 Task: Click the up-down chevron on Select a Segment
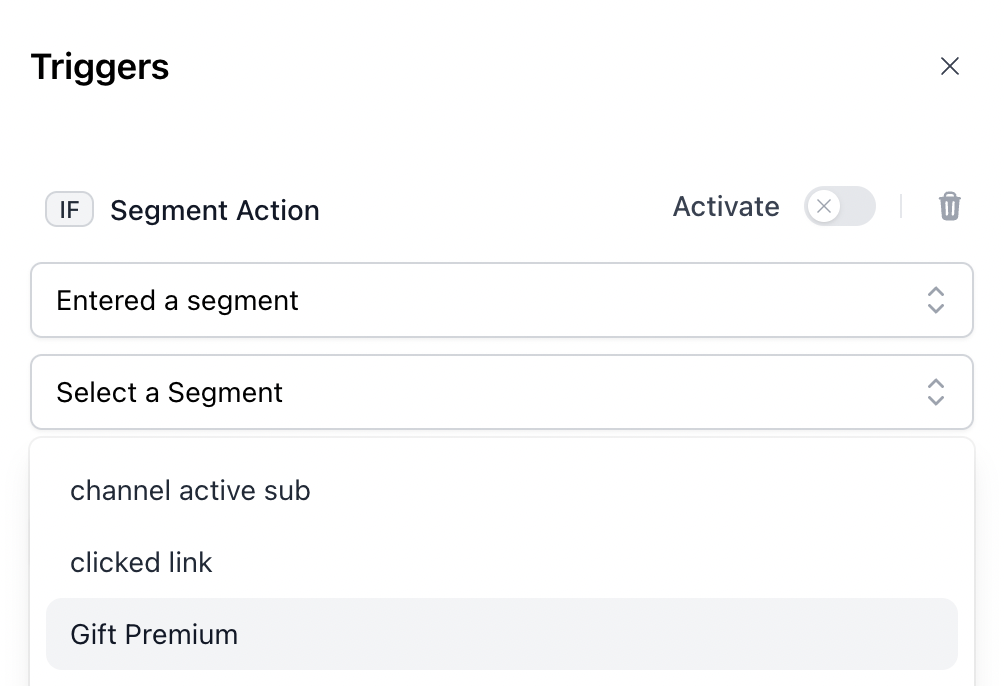[x=935, y=392]
